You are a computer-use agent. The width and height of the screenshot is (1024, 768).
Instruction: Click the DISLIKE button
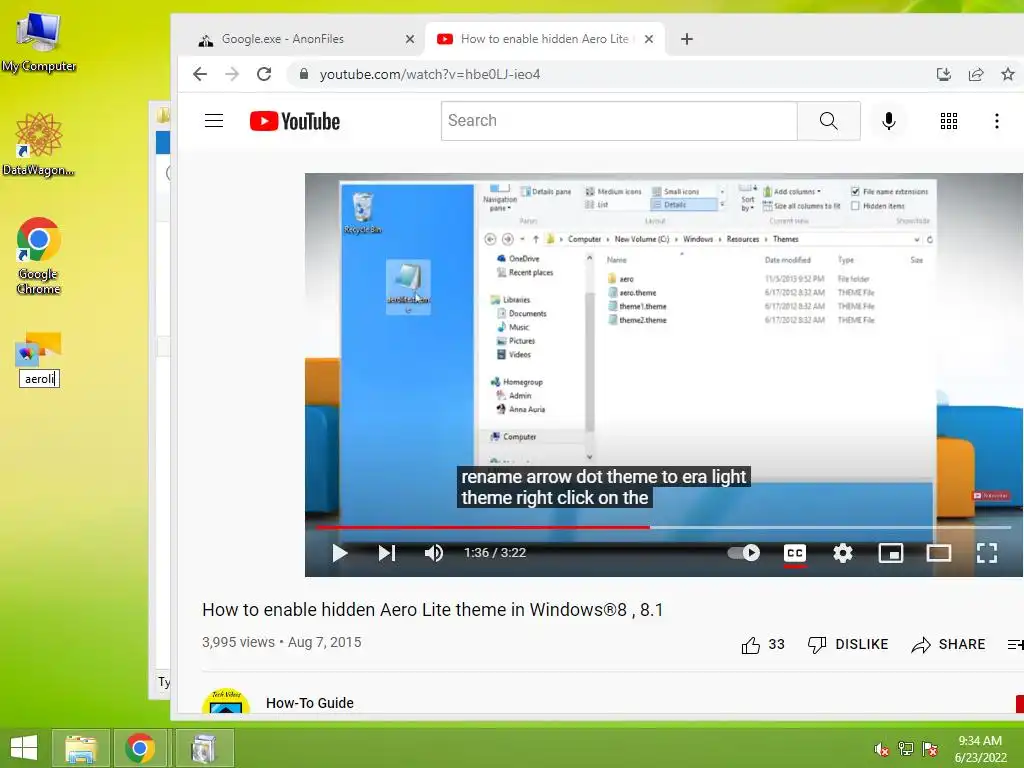coord(848,645)
